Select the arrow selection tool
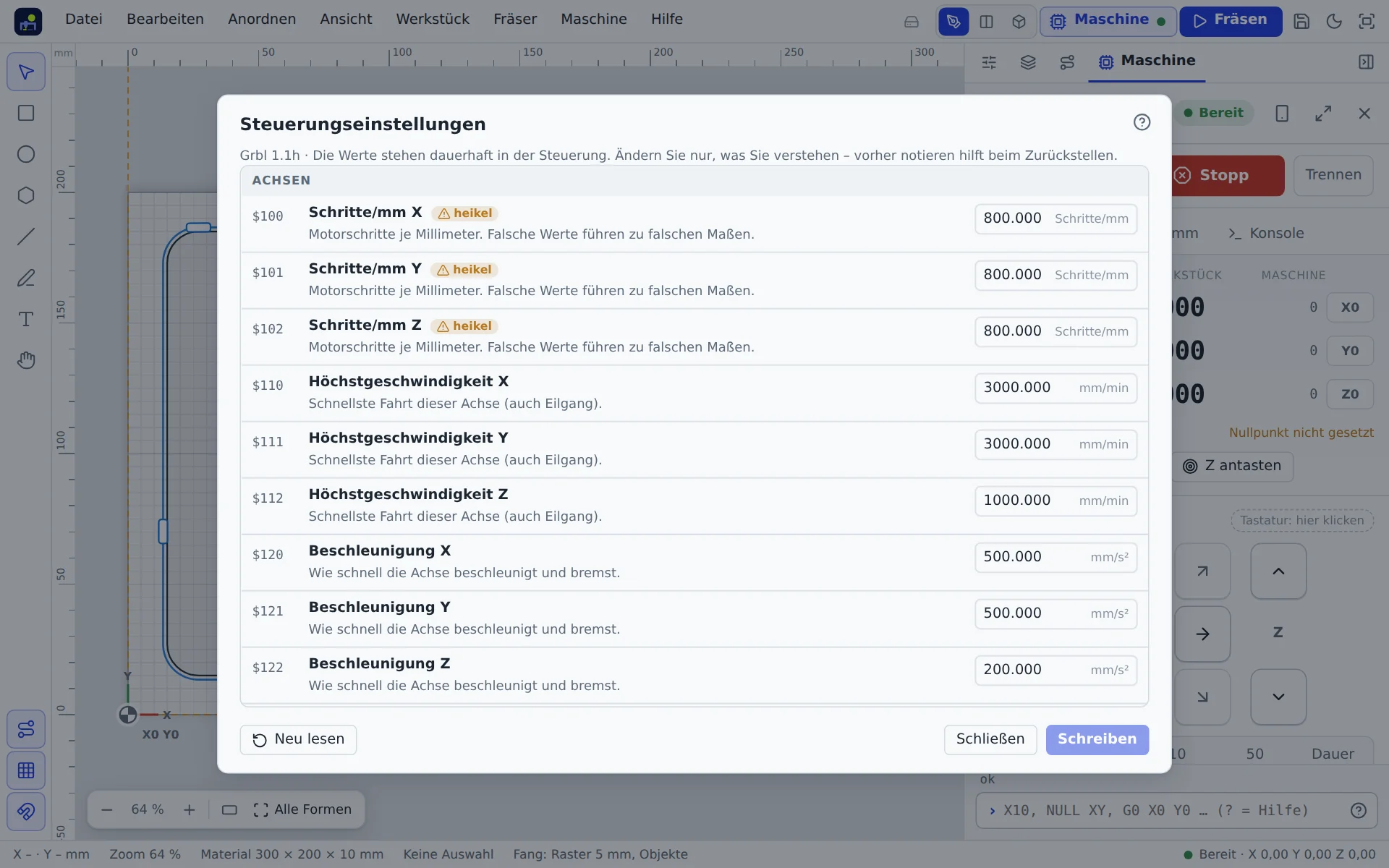The height and width of the screenshot is (868, 1389). tap(26, 72)
